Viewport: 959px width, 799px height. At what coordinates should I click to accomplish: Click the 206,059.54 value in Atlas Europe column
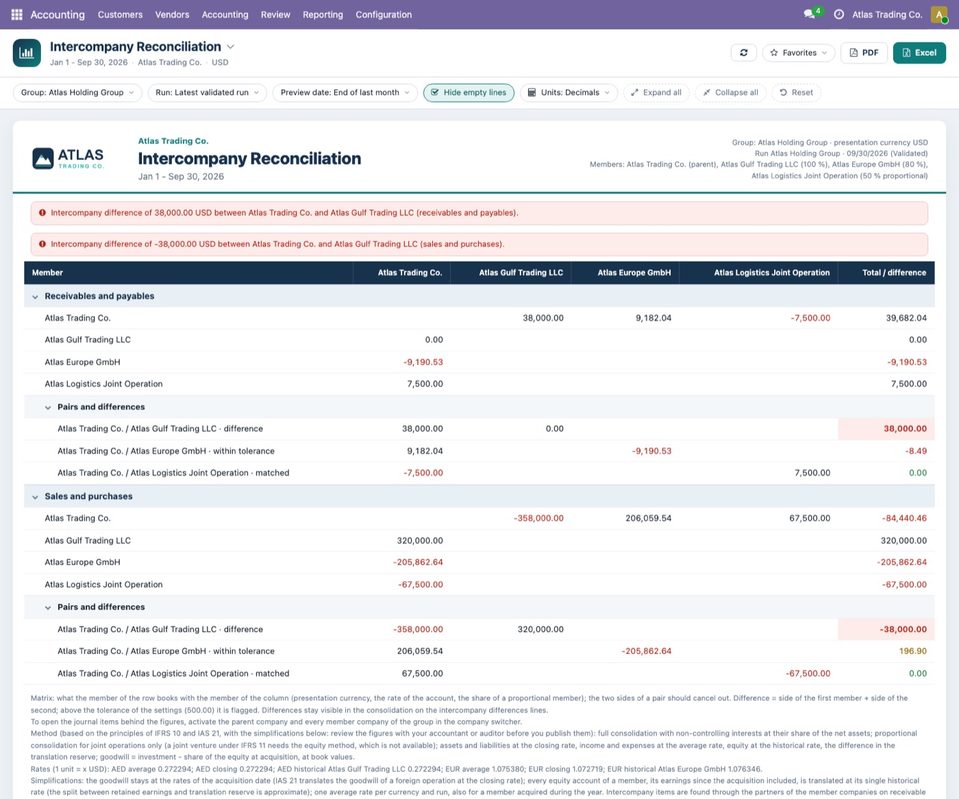click(648, 518)
